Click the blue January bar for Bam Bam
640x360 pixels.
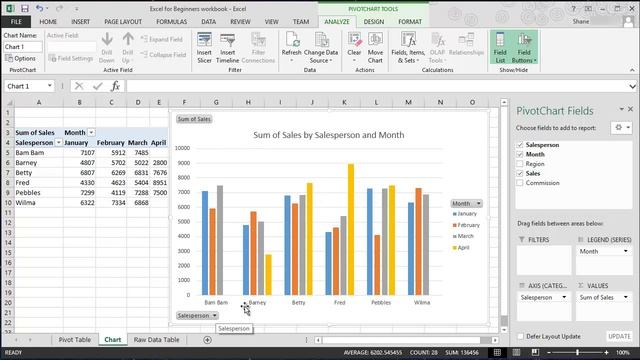[205, 243]
